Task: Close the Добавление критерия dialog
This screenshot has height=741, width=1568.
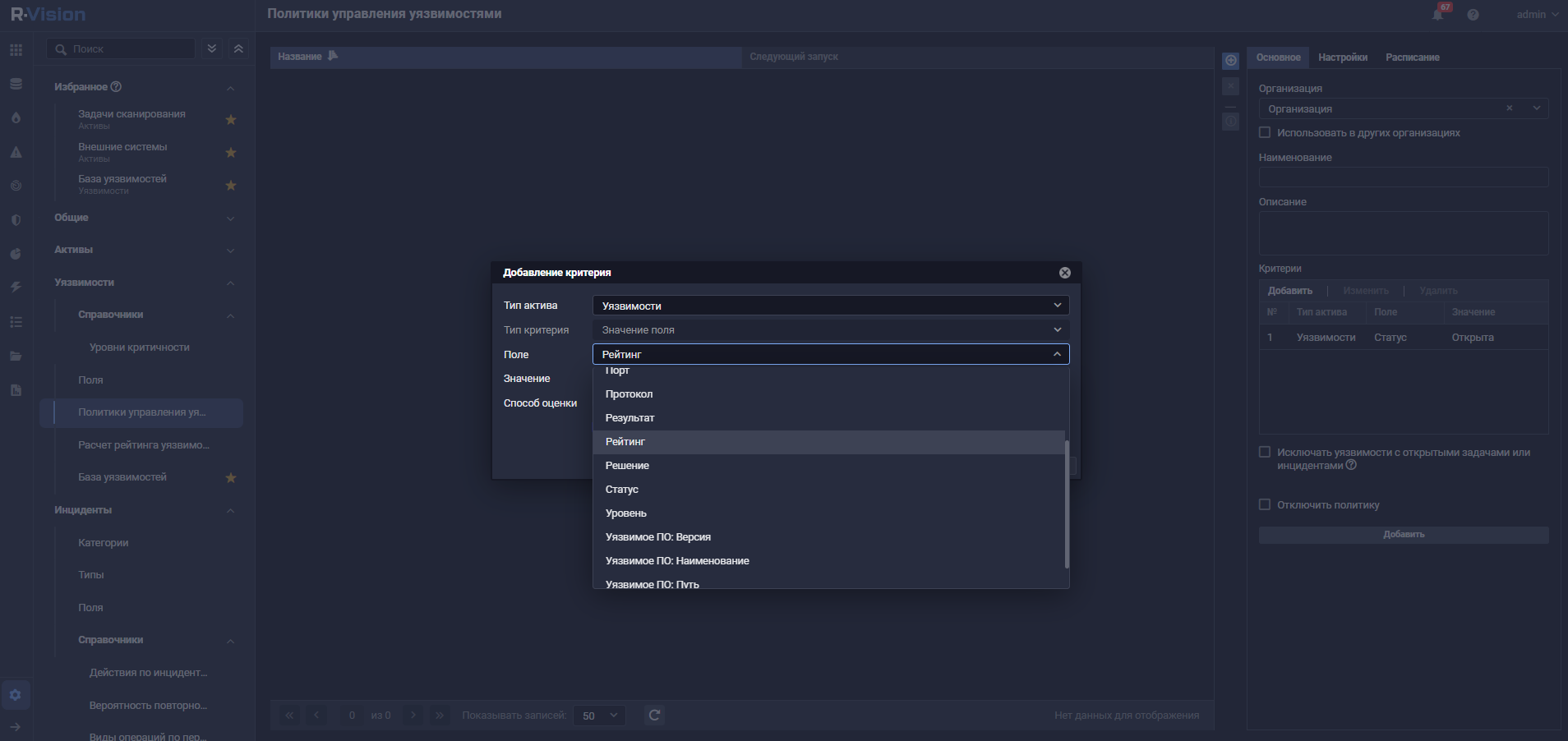Action: pyautogui.click(x=1065, y=273)
